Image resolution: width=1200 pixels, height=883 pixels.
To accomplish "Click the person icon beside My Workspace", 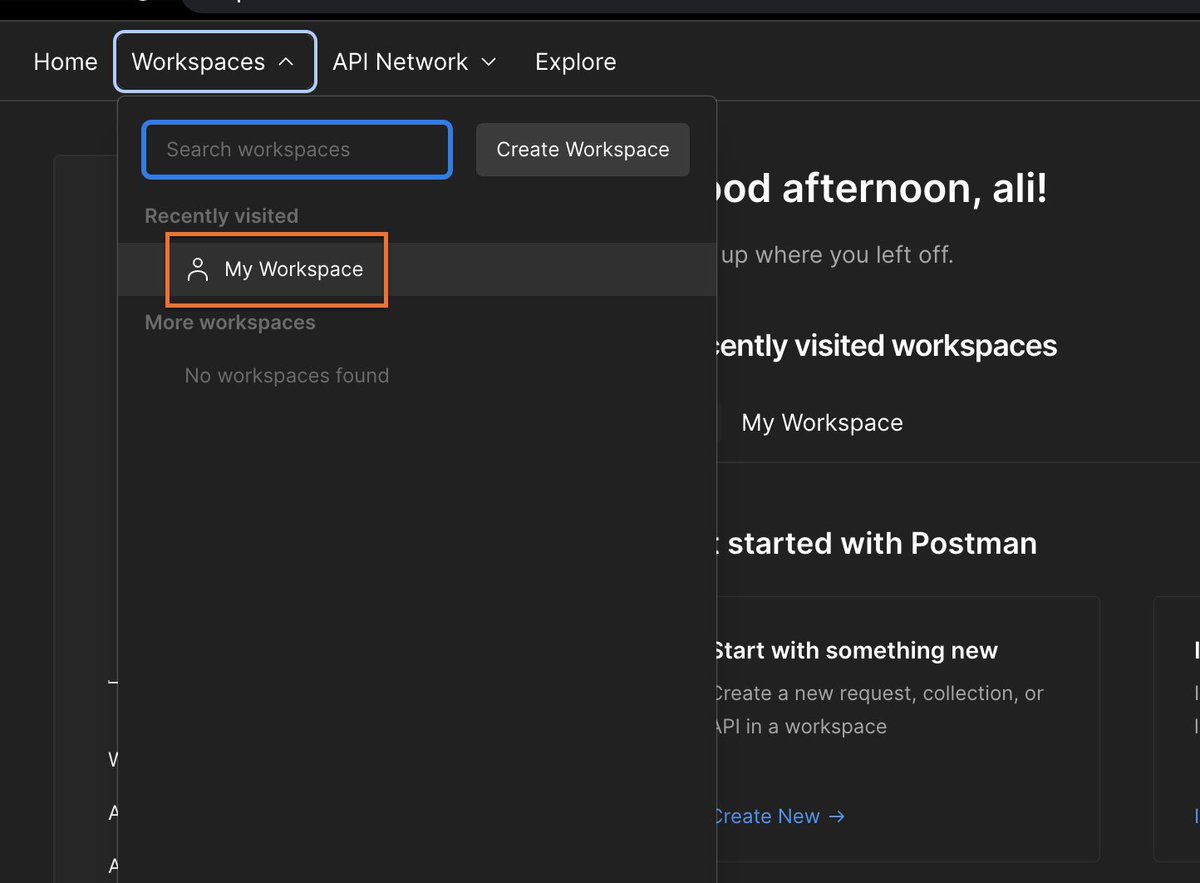I will click(198, 269).
